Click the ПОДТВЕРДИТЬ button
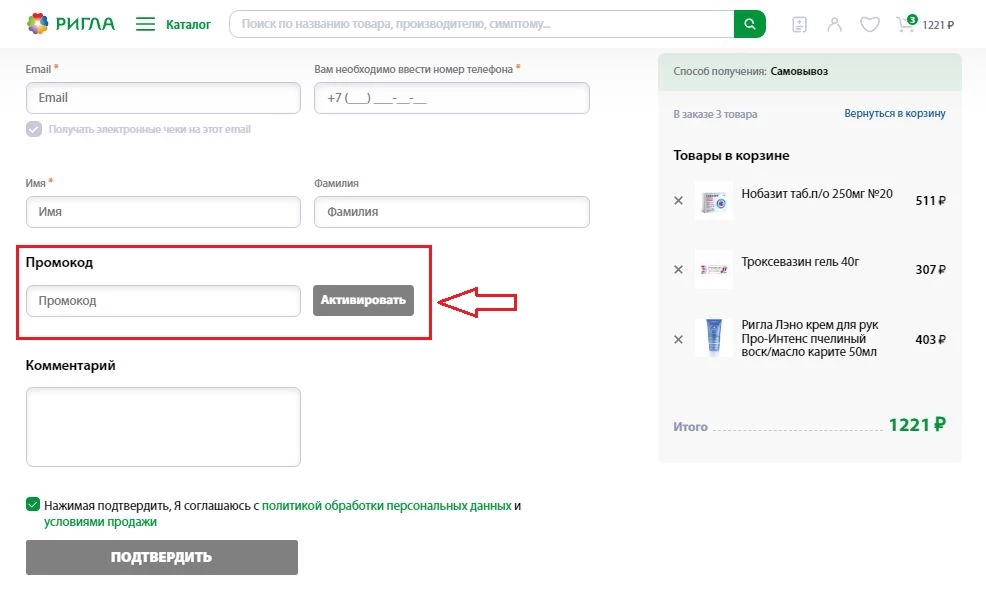The image size is (986, 595). point(162,557)
